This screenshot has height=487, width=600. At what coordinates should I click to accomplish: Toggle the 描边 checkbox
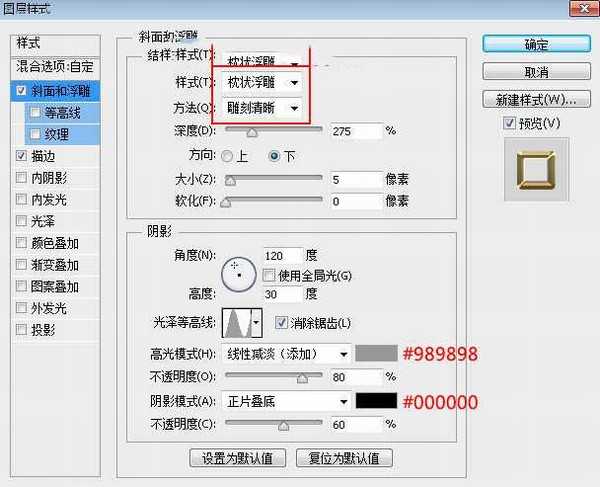coord(22,156)
